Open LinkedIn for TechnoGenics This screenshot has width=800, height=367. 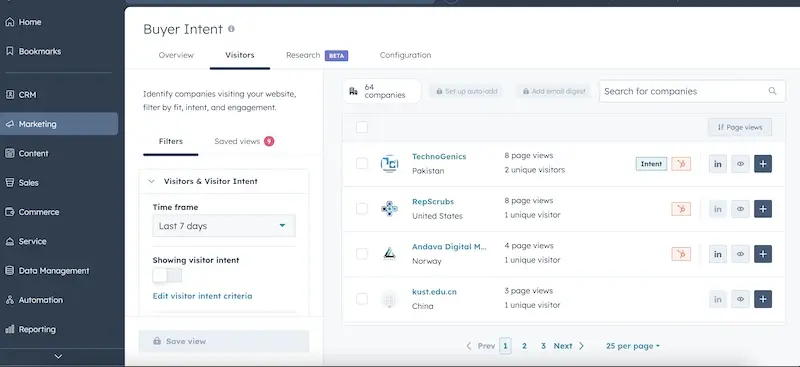pos(717,164)
